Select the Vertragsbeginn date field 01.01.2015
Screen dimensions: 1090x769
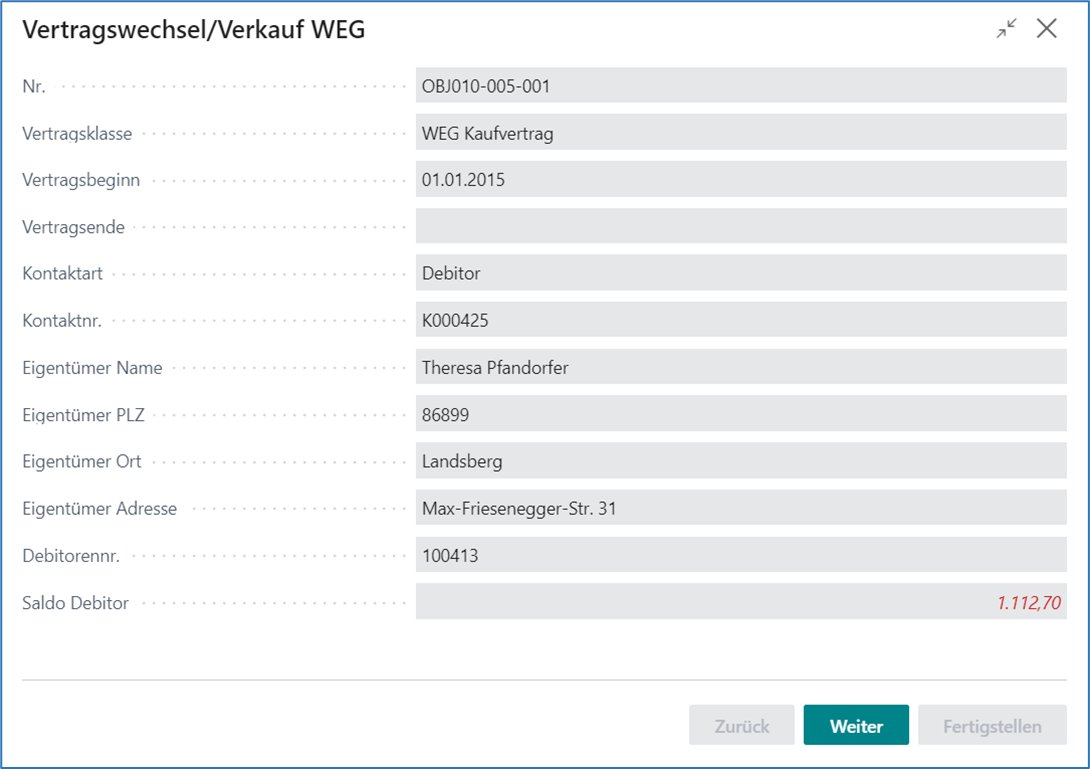[x=740, y=180]
